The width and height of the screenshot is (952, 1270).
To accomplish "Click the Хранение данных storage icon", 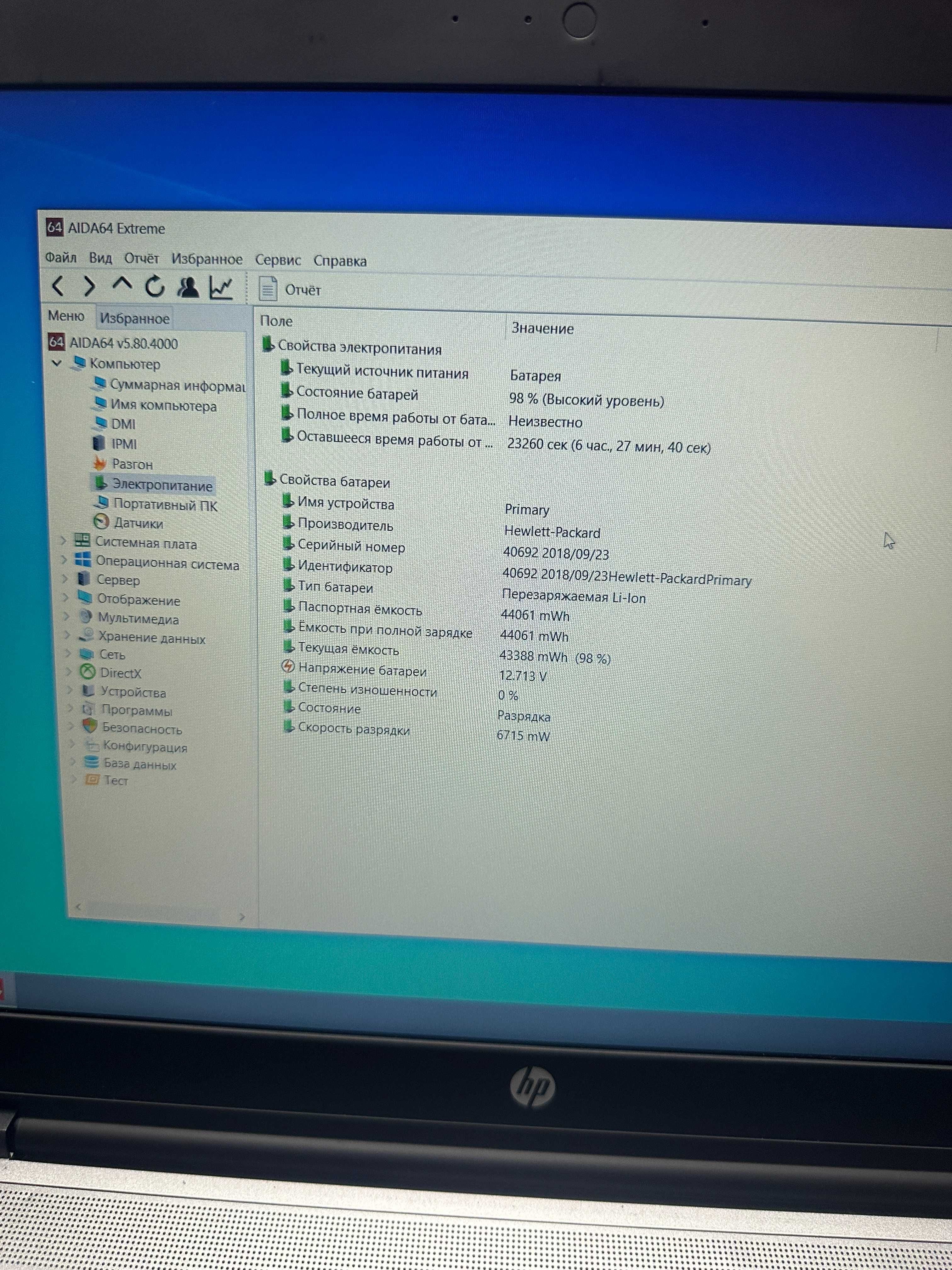I will pos(87,634).
